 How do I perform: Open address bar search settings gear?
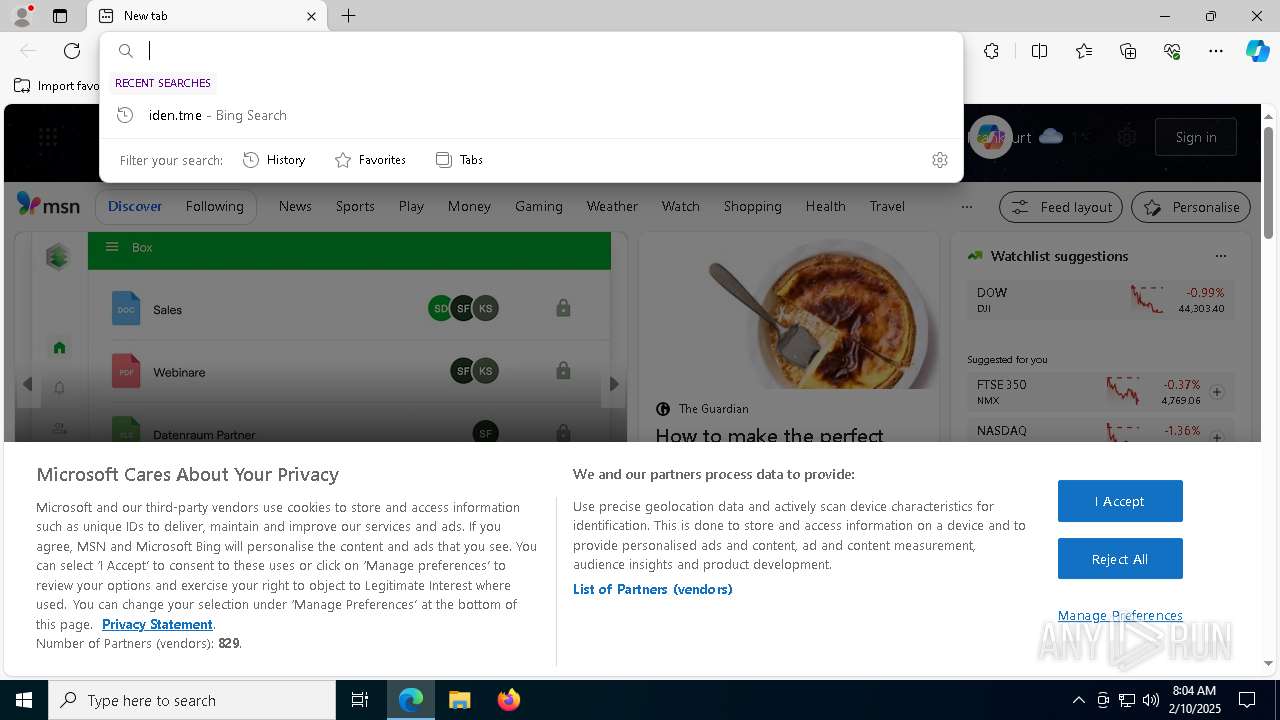click(x=939, y=160)
